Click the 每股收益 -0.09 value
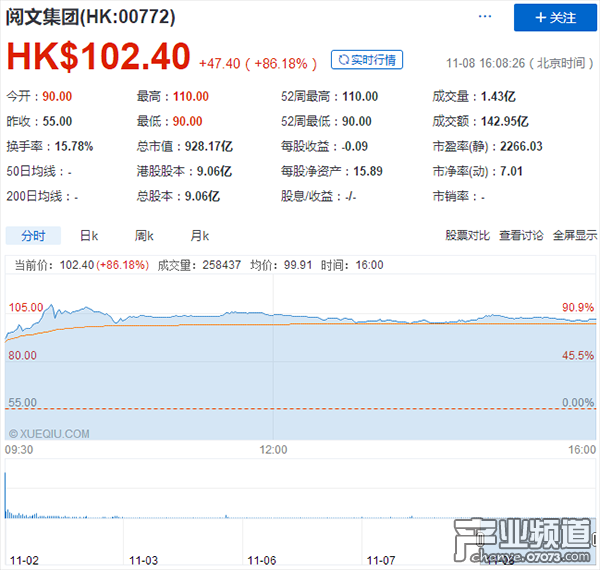 tap(355, 146)
